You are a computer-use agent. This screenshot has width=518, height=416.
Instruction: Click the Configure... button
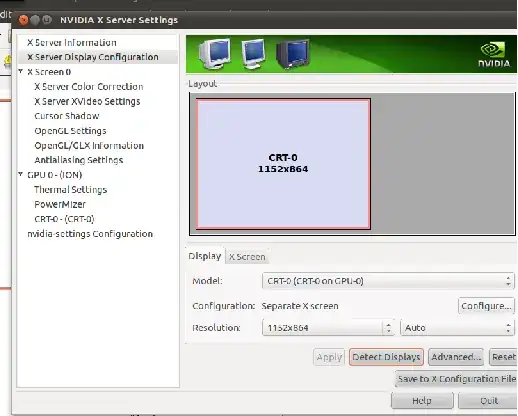point(486,306)
